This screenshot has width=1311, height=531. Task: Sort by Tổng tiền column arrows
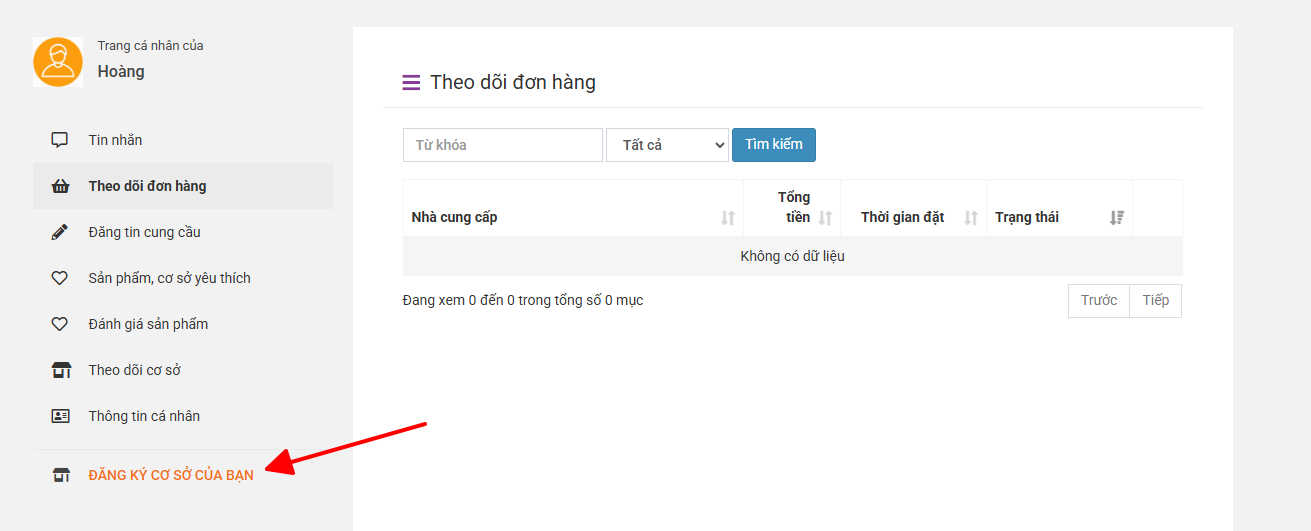(x=825, y=218)
